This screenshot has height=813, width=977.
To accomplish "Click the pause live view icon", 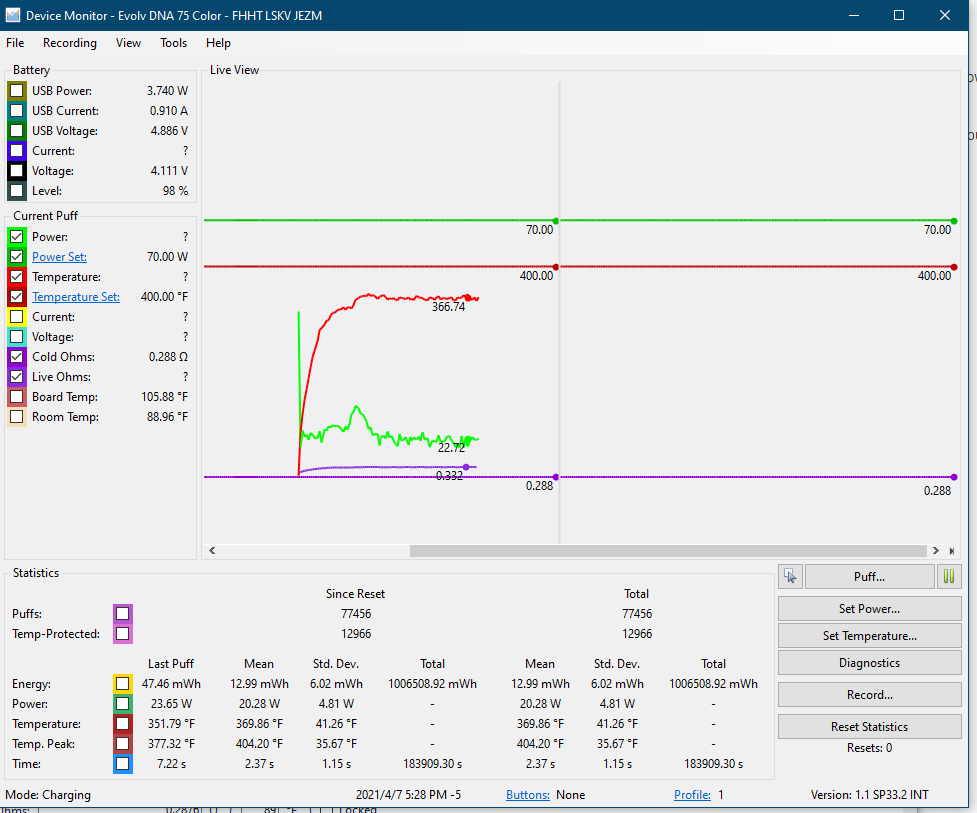I will pyautogui.click(x=948, y=576).
